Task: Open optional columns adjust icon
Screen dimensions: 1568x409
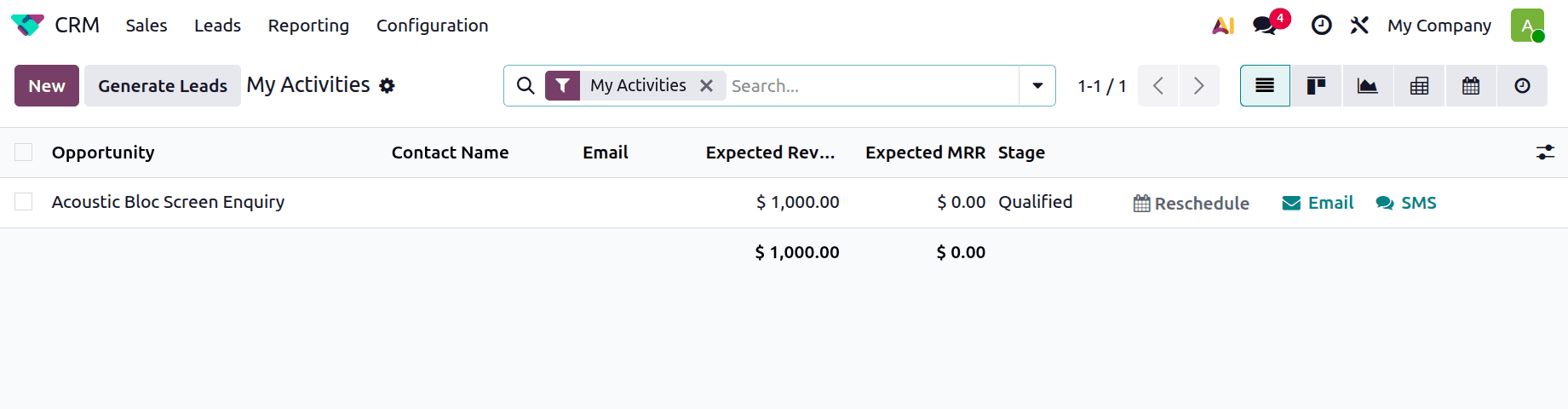Action: tap(1545, 153)
